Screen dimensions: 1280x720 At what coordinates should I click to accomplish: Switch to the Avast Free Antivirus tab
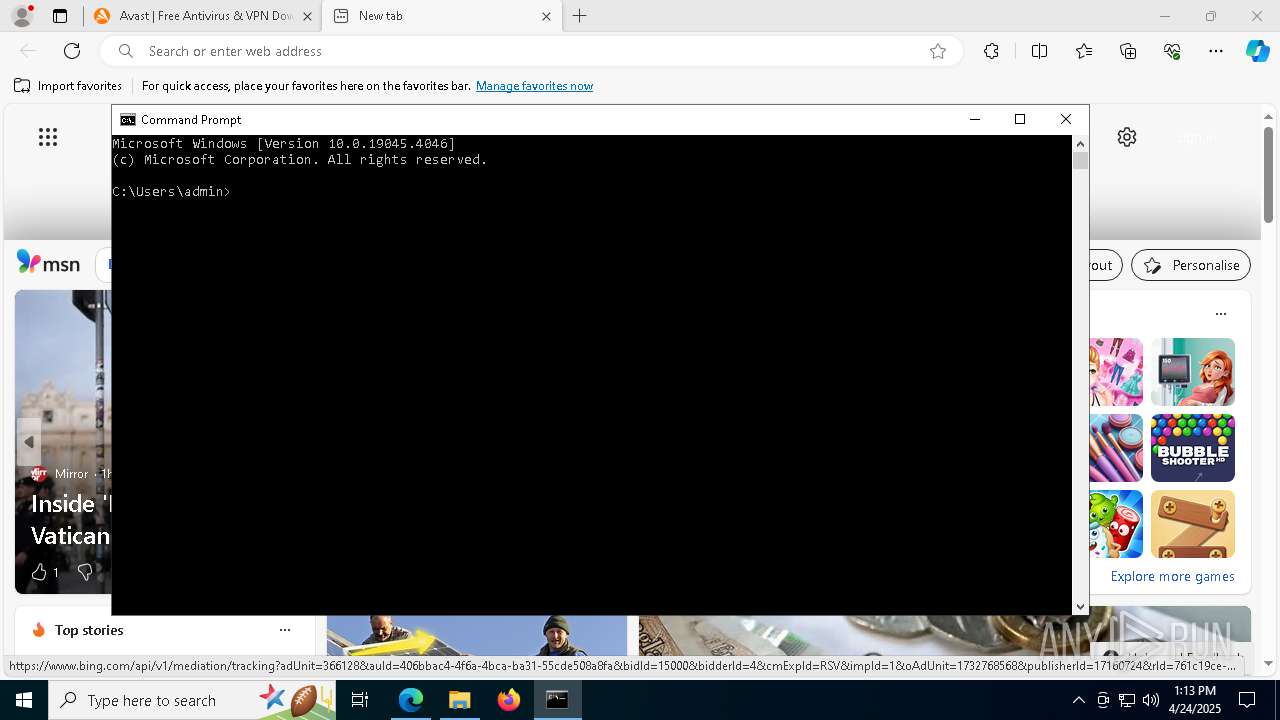(x=202, y=16)
